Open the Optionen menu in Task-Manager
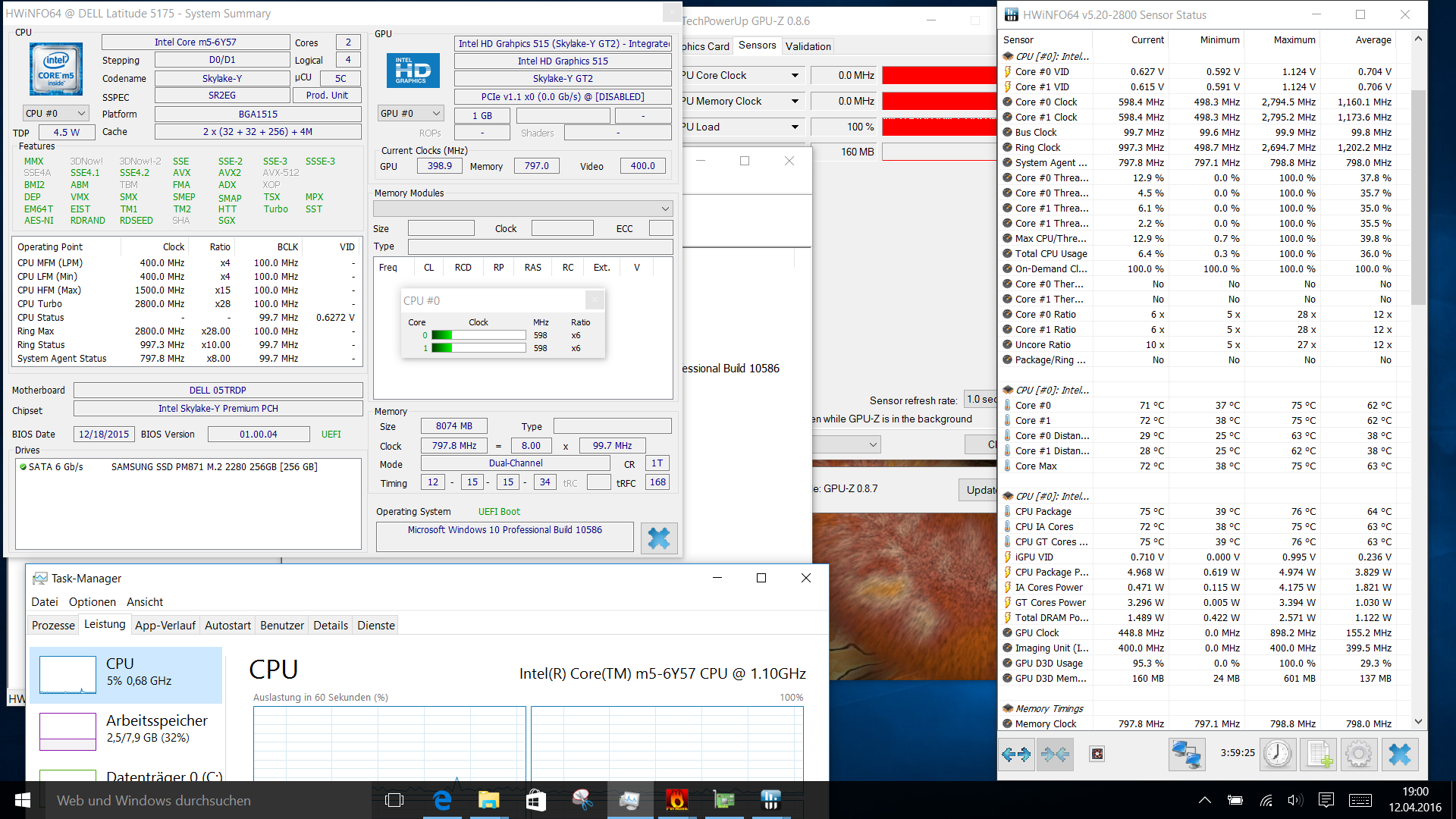The image size is (1456, 819). coord(92,602)
